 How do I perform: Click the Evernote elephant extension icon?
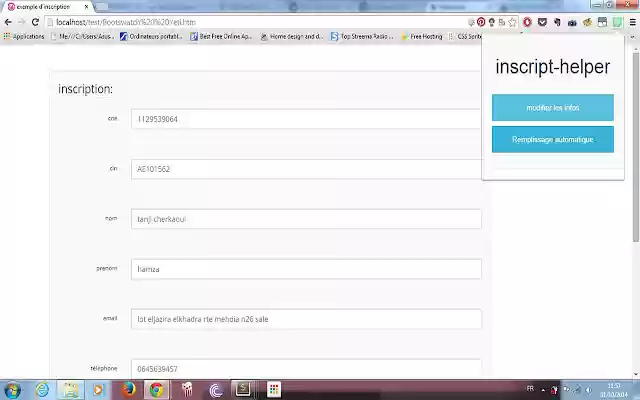coord(557,22)
